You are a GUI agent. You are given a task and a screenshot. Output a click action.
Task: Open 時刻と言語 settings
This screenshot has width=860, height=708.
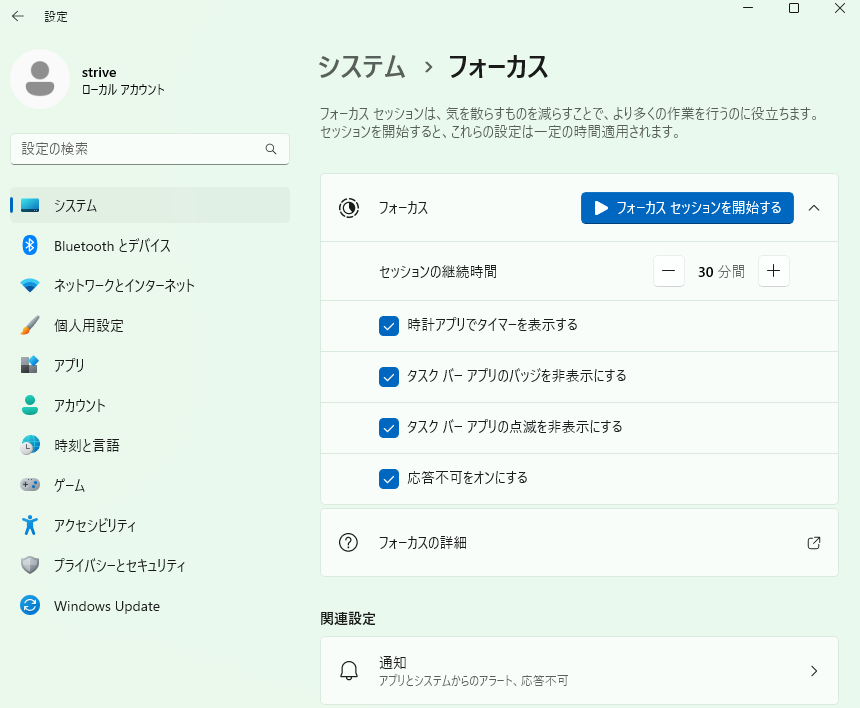coord(150,445)
